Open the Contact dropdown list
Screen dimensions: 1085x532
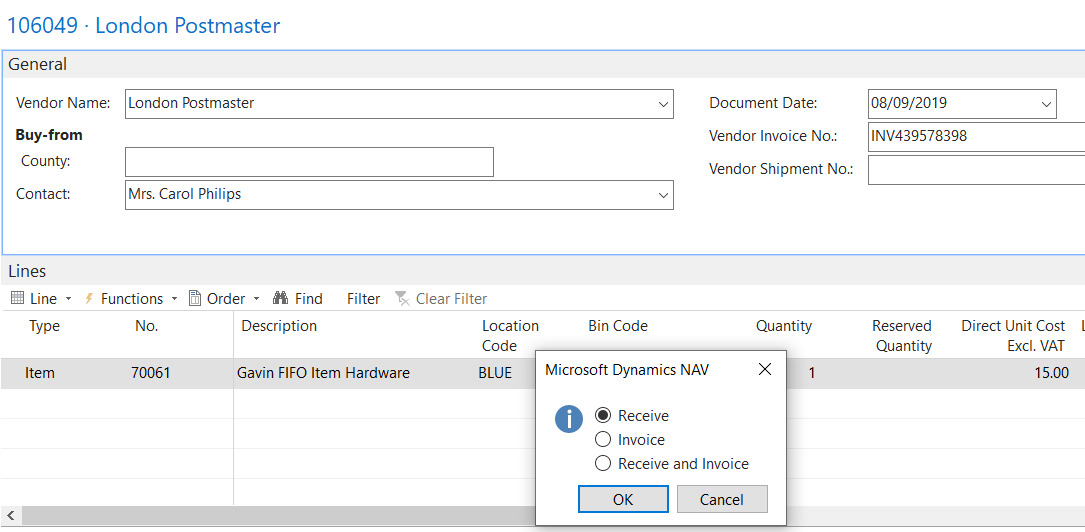pos(663,195)
